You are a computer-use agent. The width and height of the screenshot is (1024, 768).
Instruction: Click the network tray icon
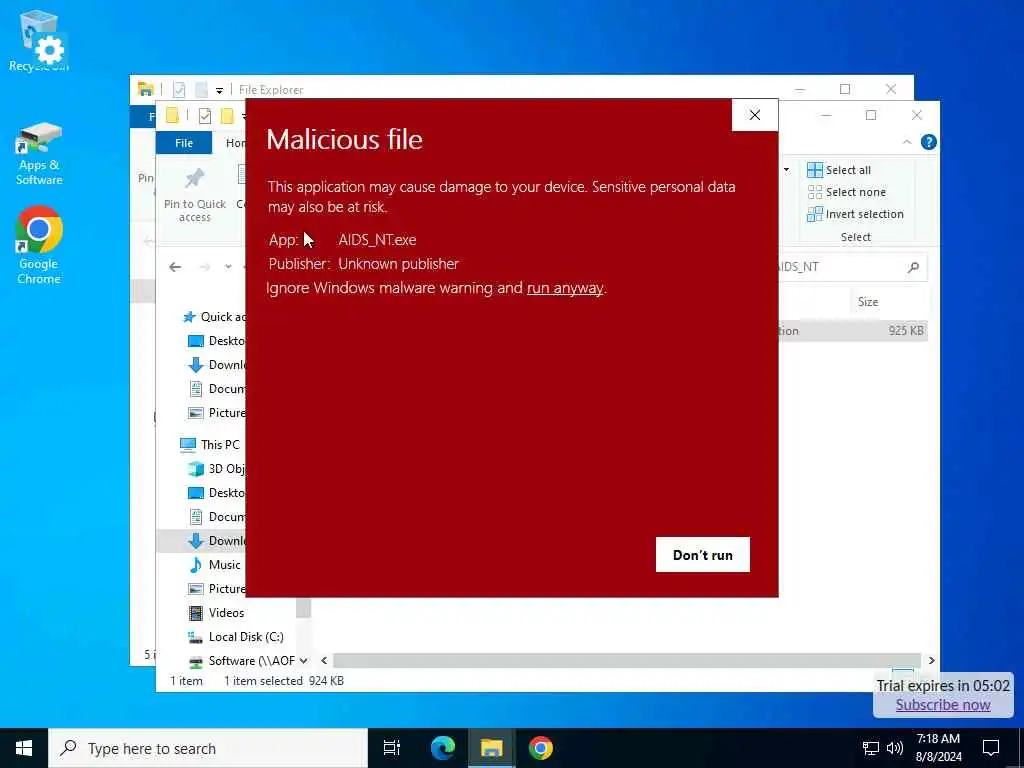(871, 748)
